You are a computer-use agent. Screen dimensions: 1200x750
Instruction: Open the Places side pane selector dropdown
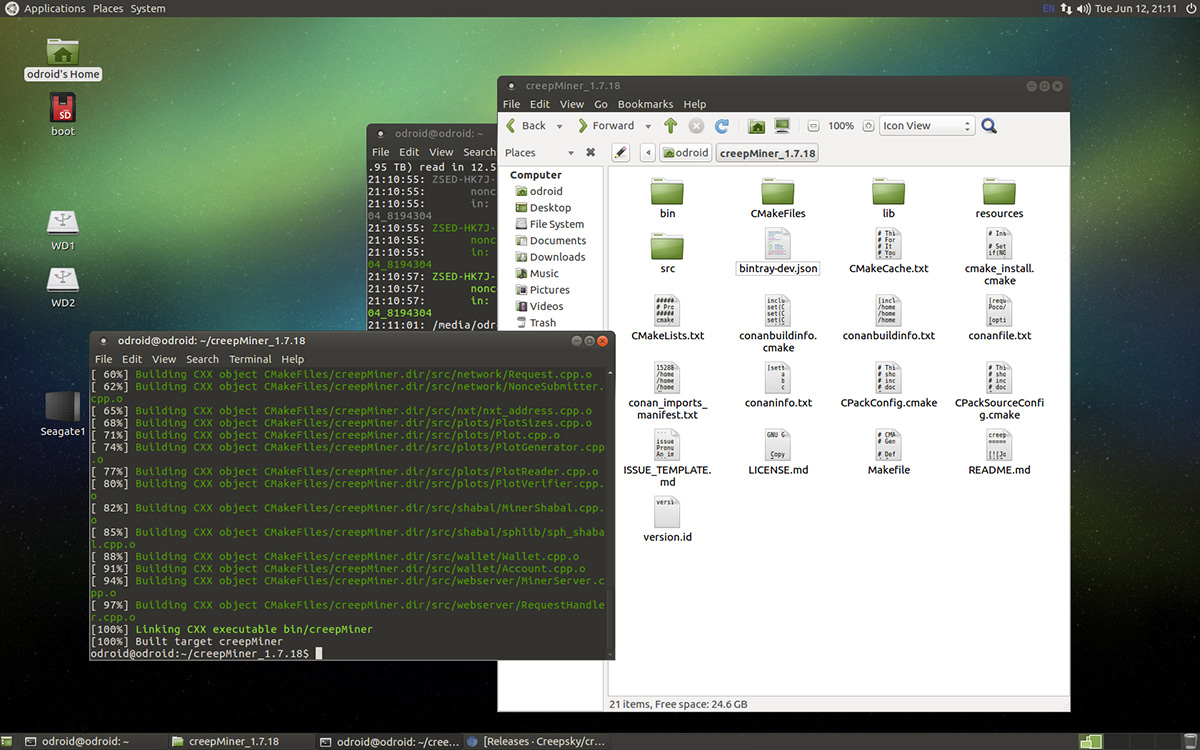click(538, 153)
